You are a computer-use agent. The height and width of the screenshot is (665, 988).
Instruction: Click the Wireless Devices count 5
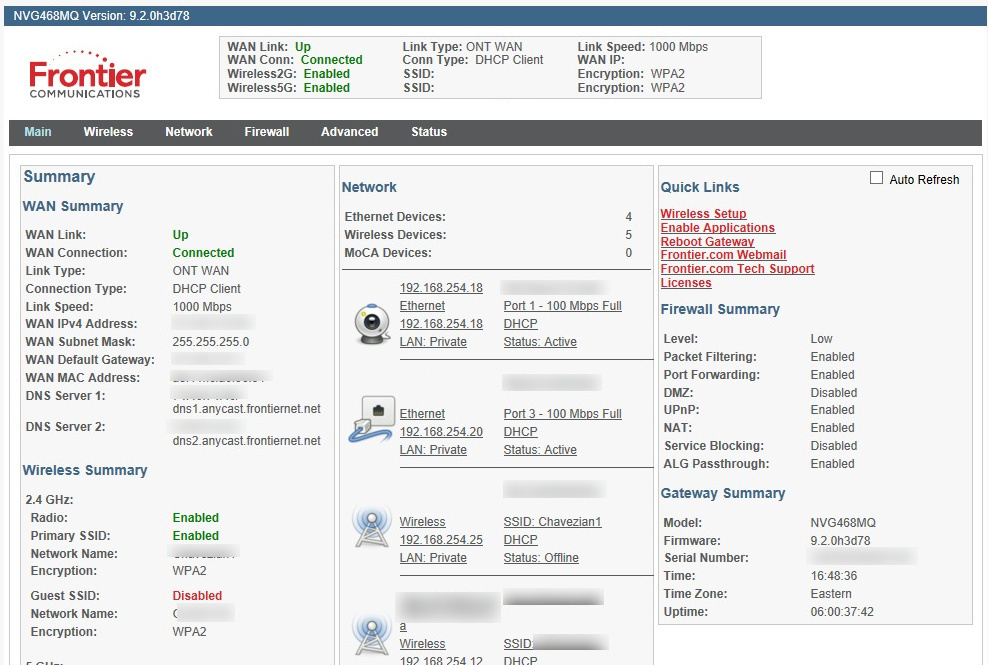pyautogui.click(x=628, y=234)
